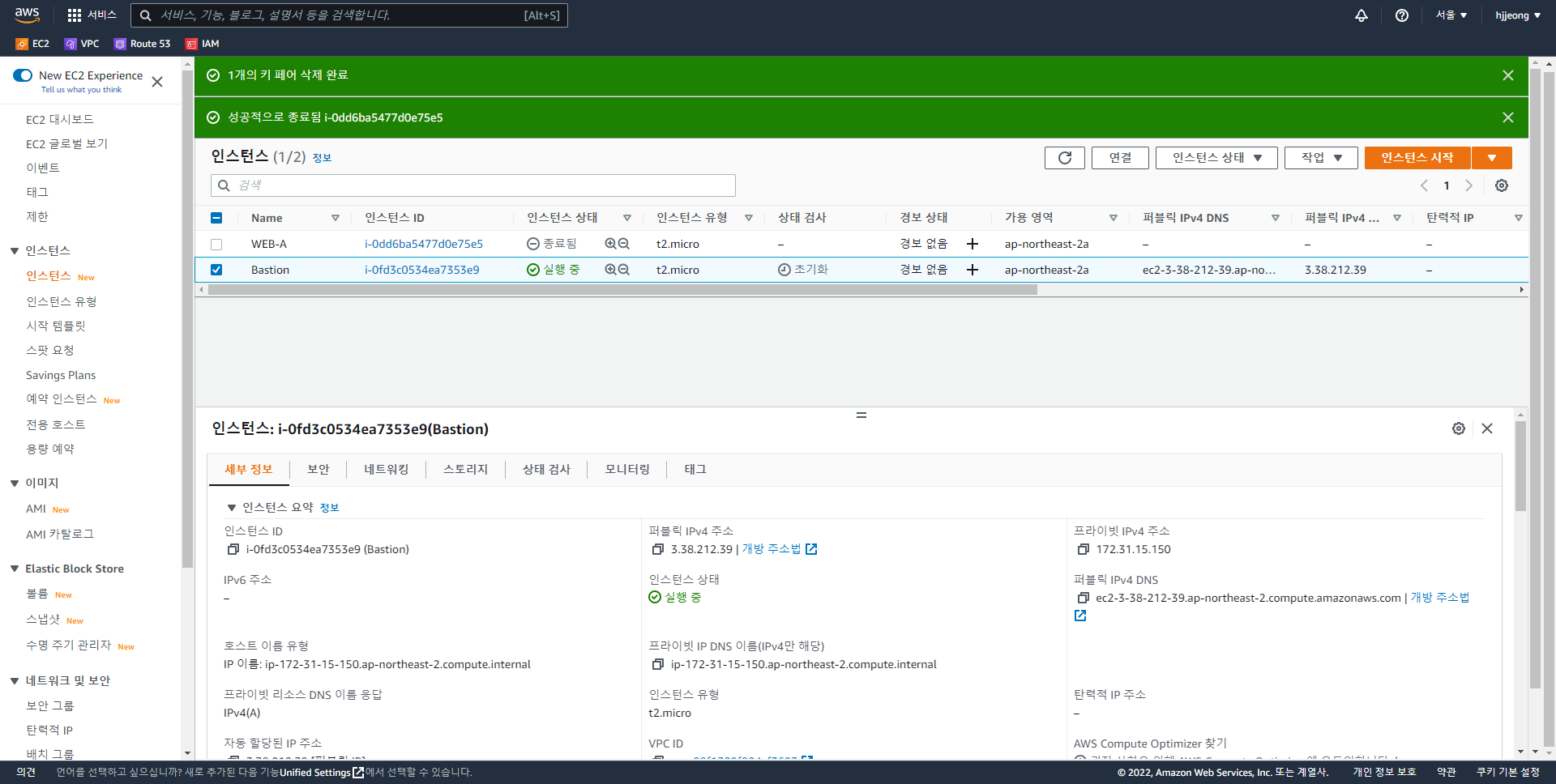
Task: Click the detail panel resize handle
Action: [x=861, y=415]
